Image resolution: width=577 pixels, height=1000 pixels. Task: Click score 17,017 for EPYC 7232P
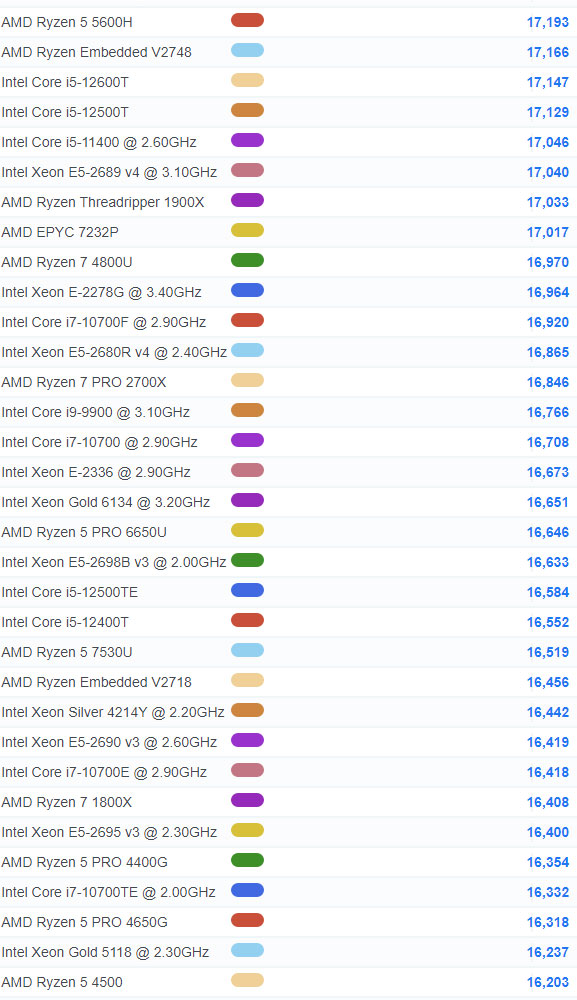548,232
